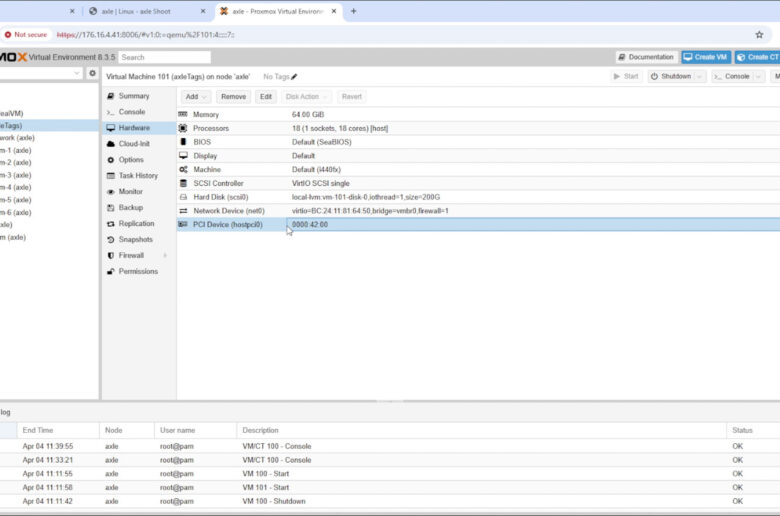
Task: Sort log by Status column header
Action: [753, 430]
